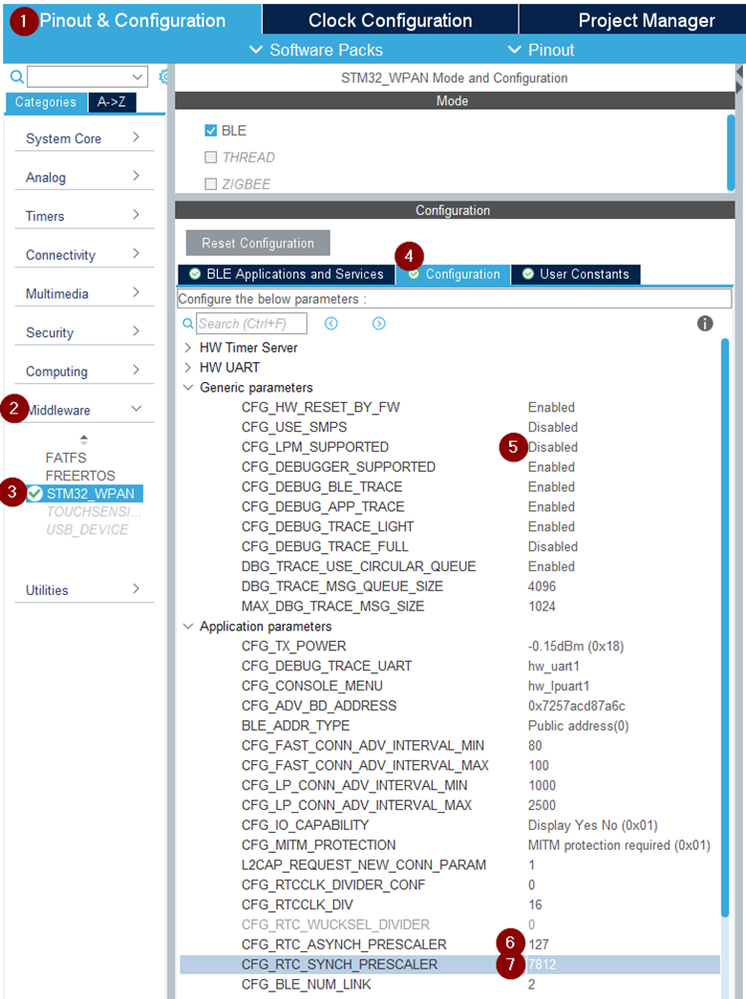Click the CFG_ADV_BD_ADDRESS value
Viewport: 746px width, 999px height.
pos(577,706)
